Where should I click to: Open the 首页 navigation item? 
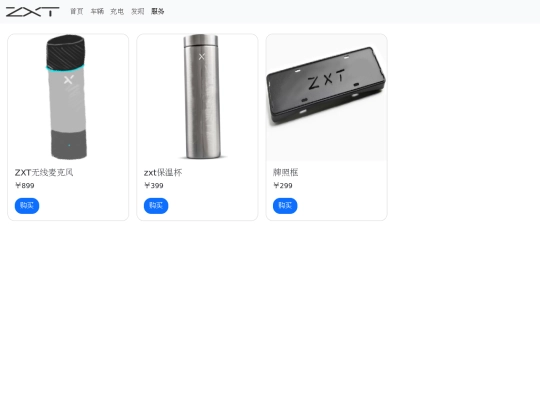(77, 11)
